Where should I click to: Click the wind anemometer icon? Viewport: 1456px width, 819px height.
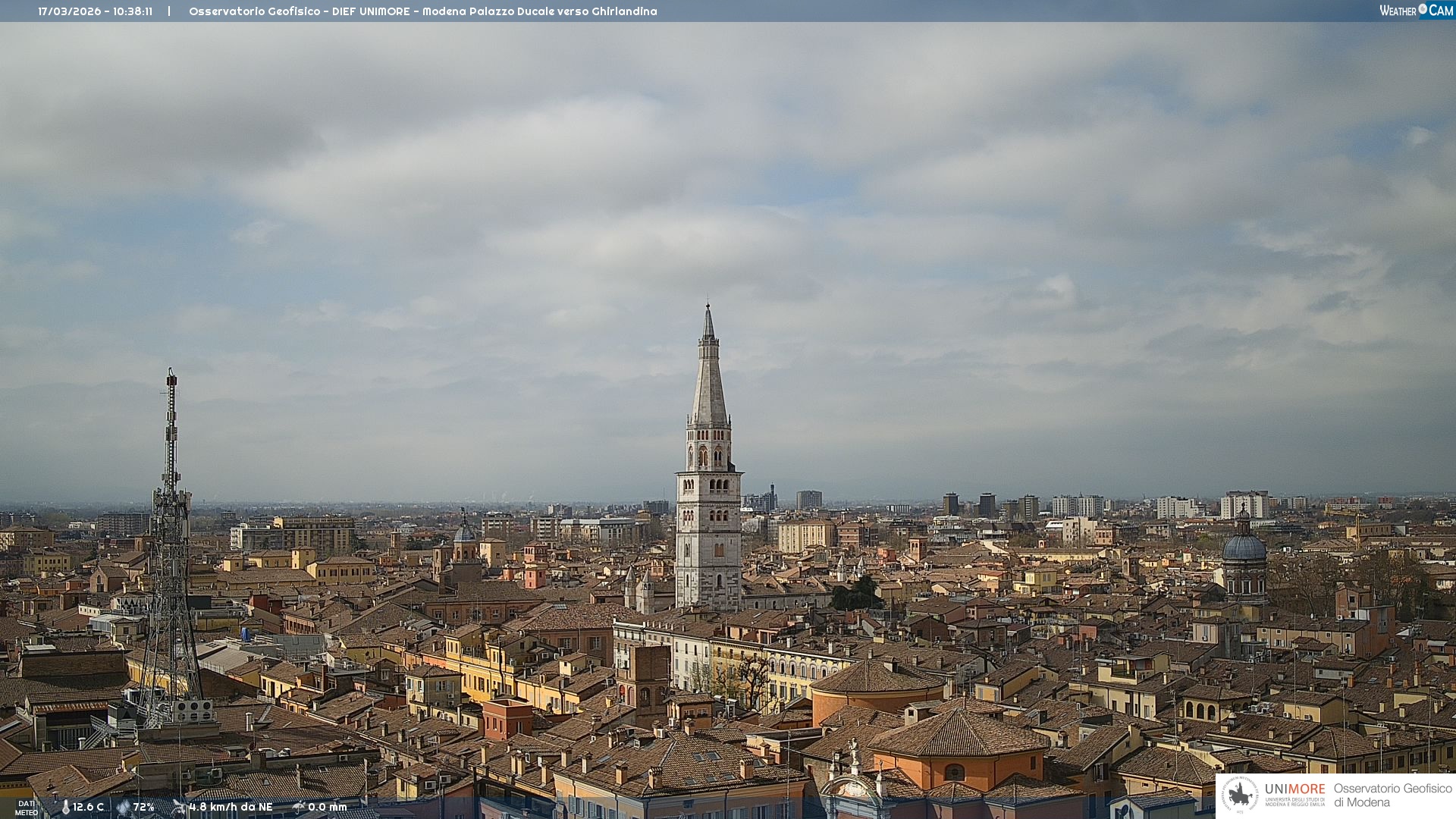[x=179, y=807]
